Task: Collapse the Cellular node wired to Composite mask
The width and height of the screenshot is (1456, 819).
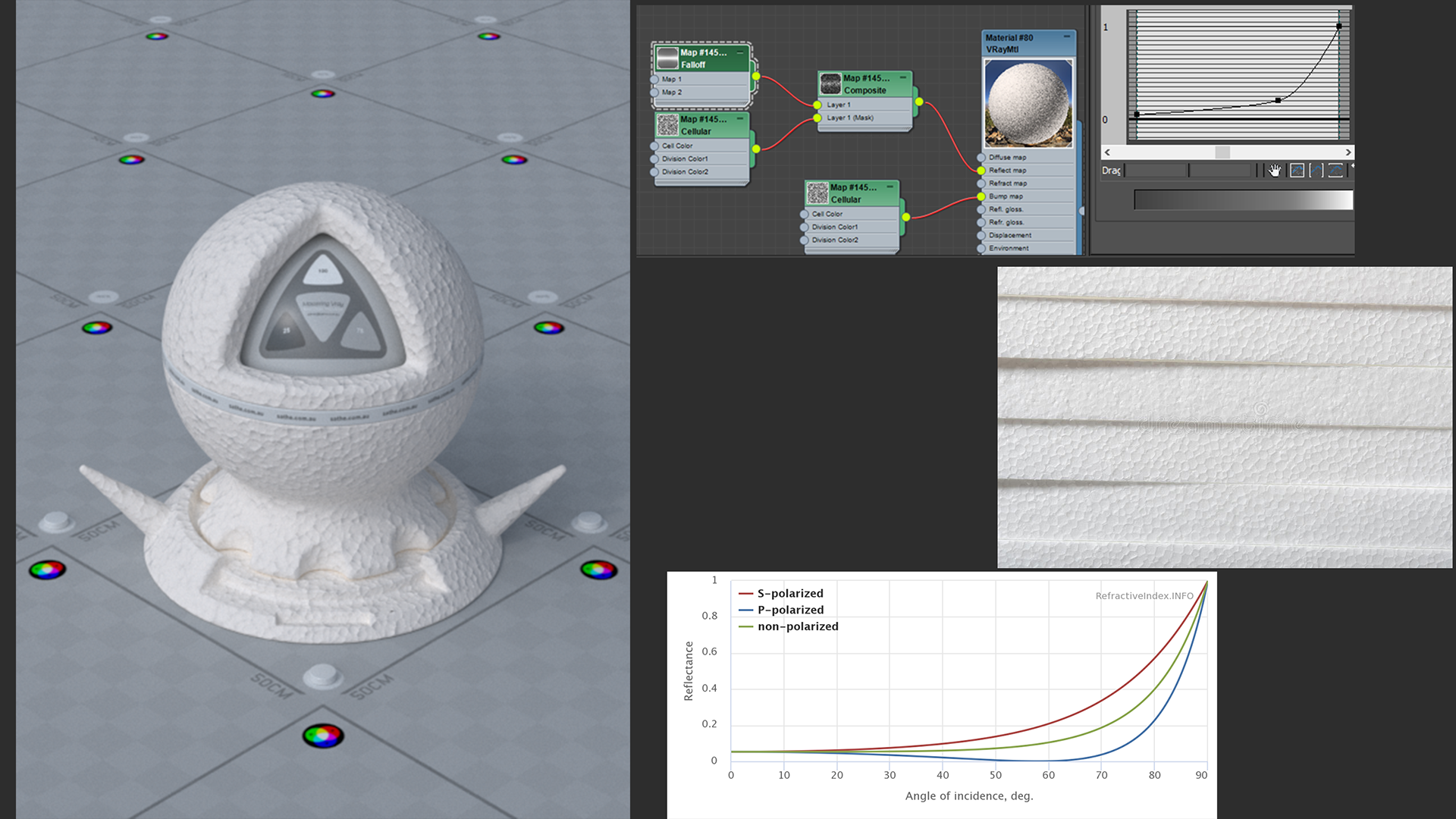Action: 740,118
